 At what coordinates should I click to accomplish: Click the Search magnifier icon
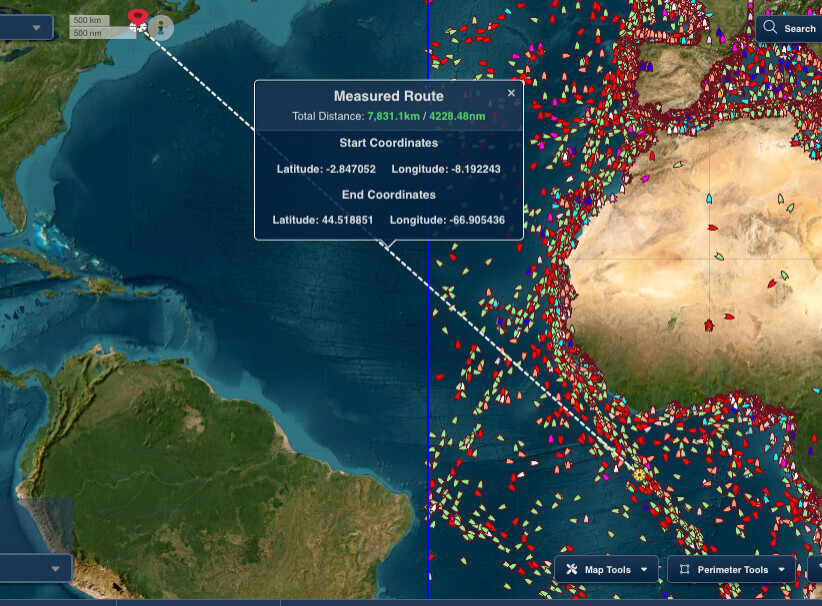click(770, 28)
